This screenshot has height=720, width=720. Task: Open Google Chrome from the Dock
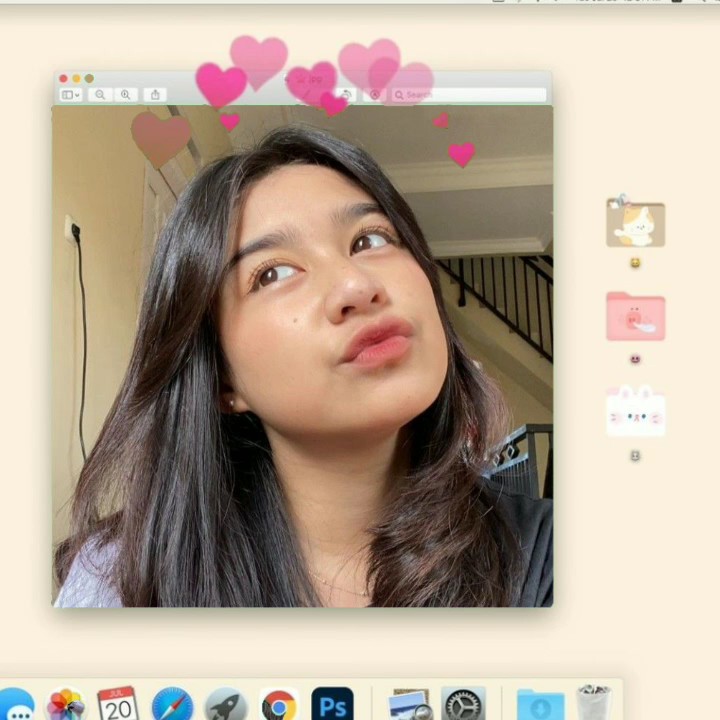click(x=279, y=705)
